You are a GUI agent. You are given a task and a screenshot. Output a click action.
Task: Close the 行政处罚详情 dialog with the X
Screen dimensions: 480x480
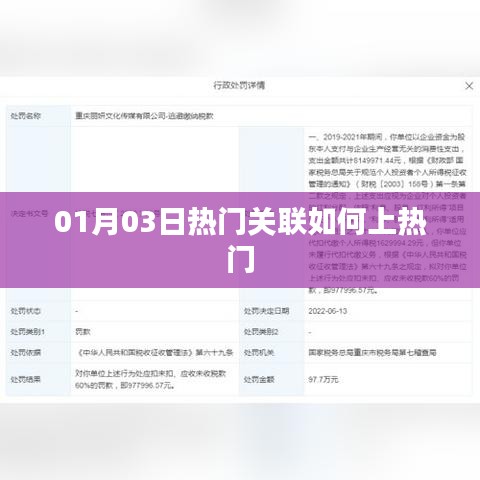pyautogui.click(x=469, y=86)
